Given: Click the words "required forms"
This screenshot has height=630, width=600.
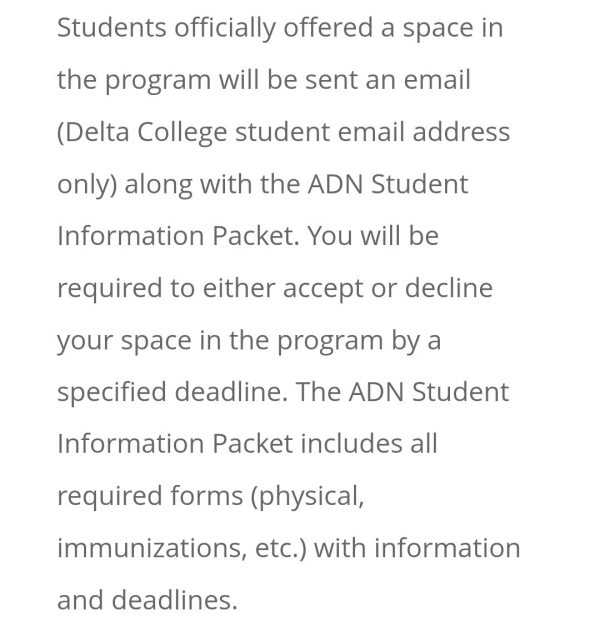Looking at the screenshot, I should (x=150, y=497).
